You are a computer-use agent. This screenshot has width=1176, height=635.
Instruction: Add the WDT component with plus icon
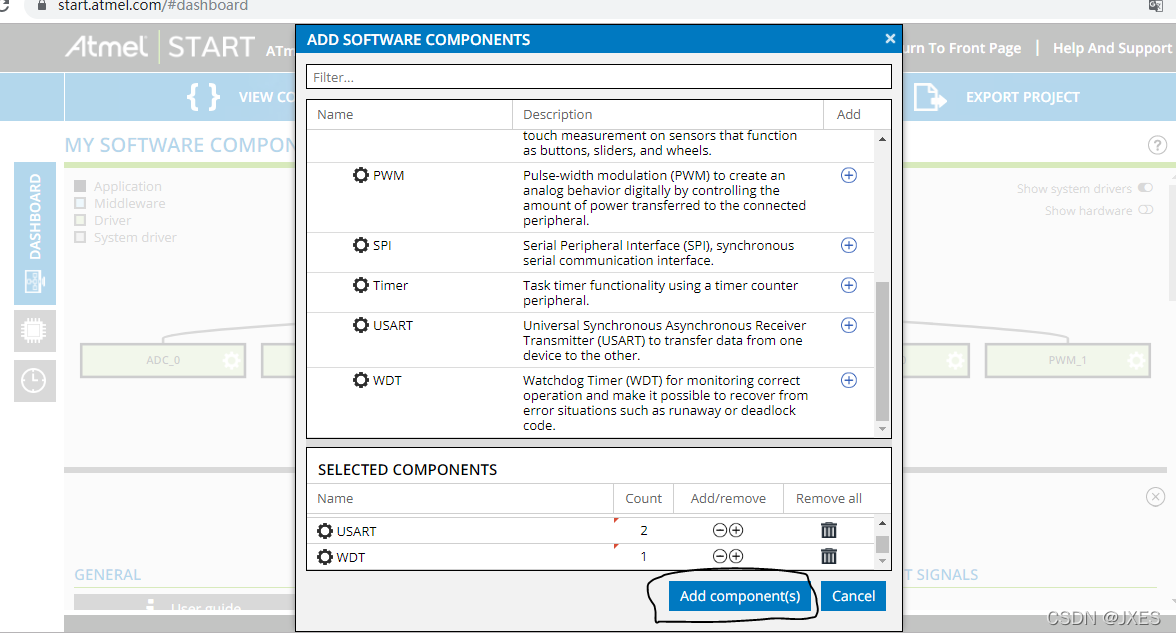[848, 380]
